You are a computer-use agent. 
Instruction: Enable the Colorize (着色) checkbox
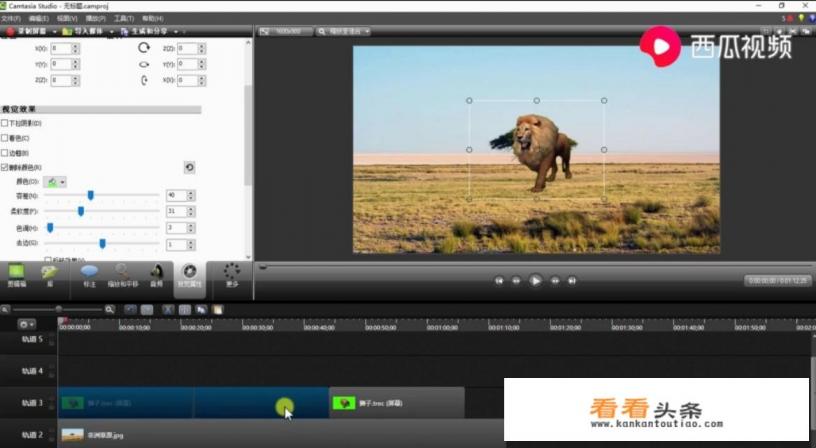coord(5,138)
